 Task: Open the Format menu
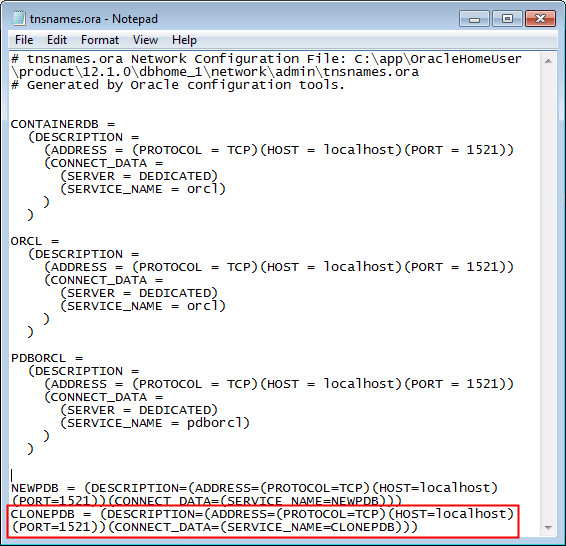click(x=100, y=40)
